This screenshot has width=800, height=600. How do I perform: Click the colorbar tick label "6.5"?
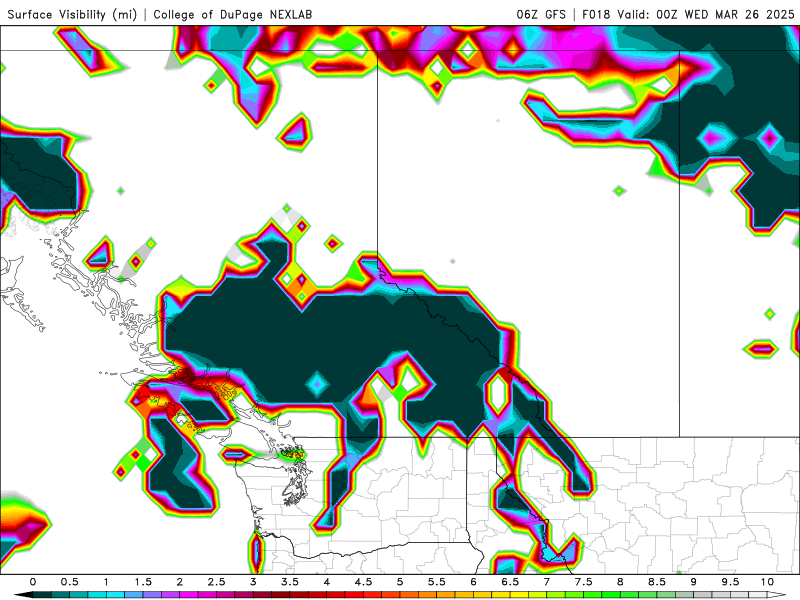click(510, 582)
